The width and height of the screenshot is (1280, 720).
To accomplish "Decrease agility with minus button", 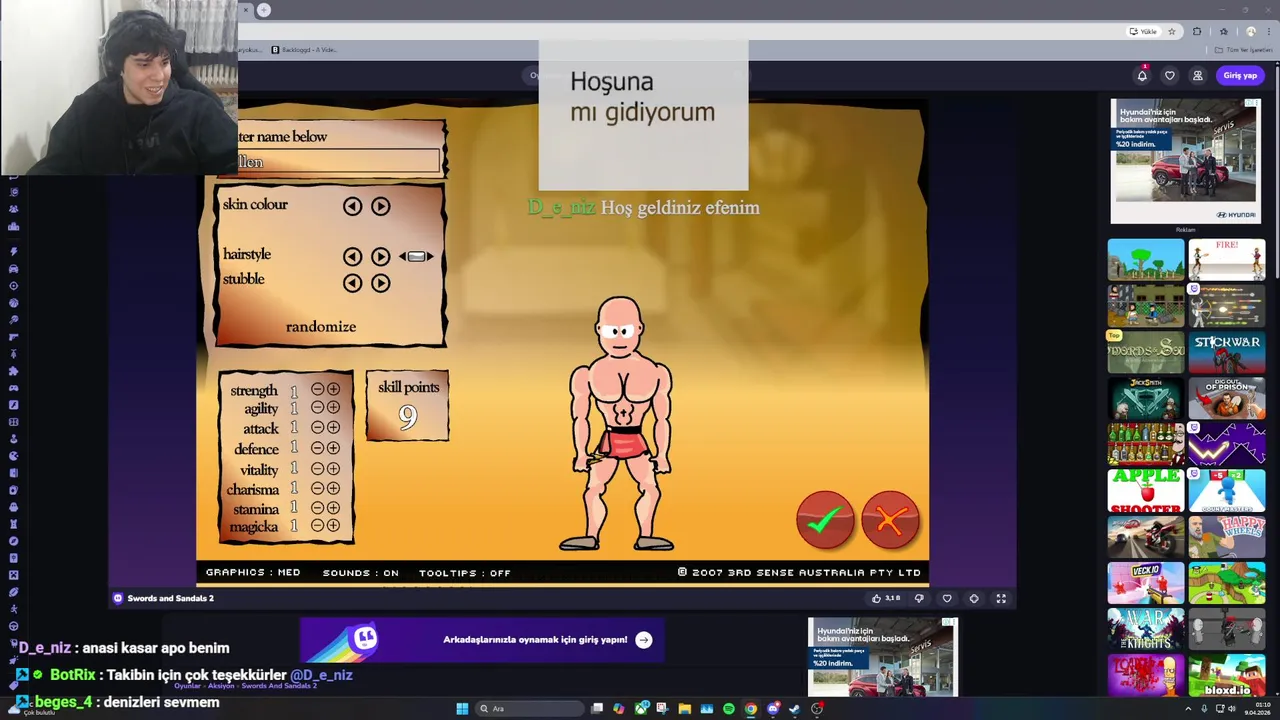I will coord(318,407).
